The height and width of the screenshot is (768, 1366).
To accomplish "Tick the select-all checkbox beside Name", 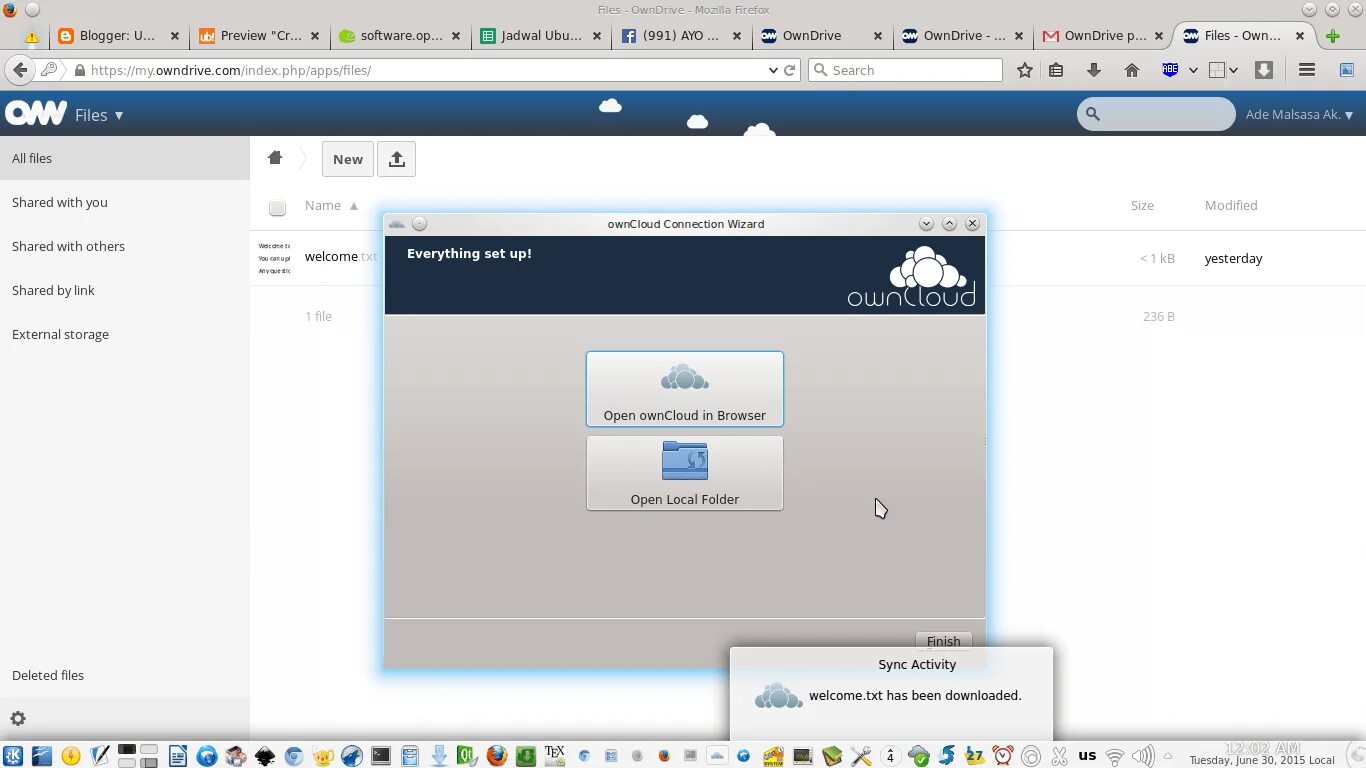I will pos(277,207).
